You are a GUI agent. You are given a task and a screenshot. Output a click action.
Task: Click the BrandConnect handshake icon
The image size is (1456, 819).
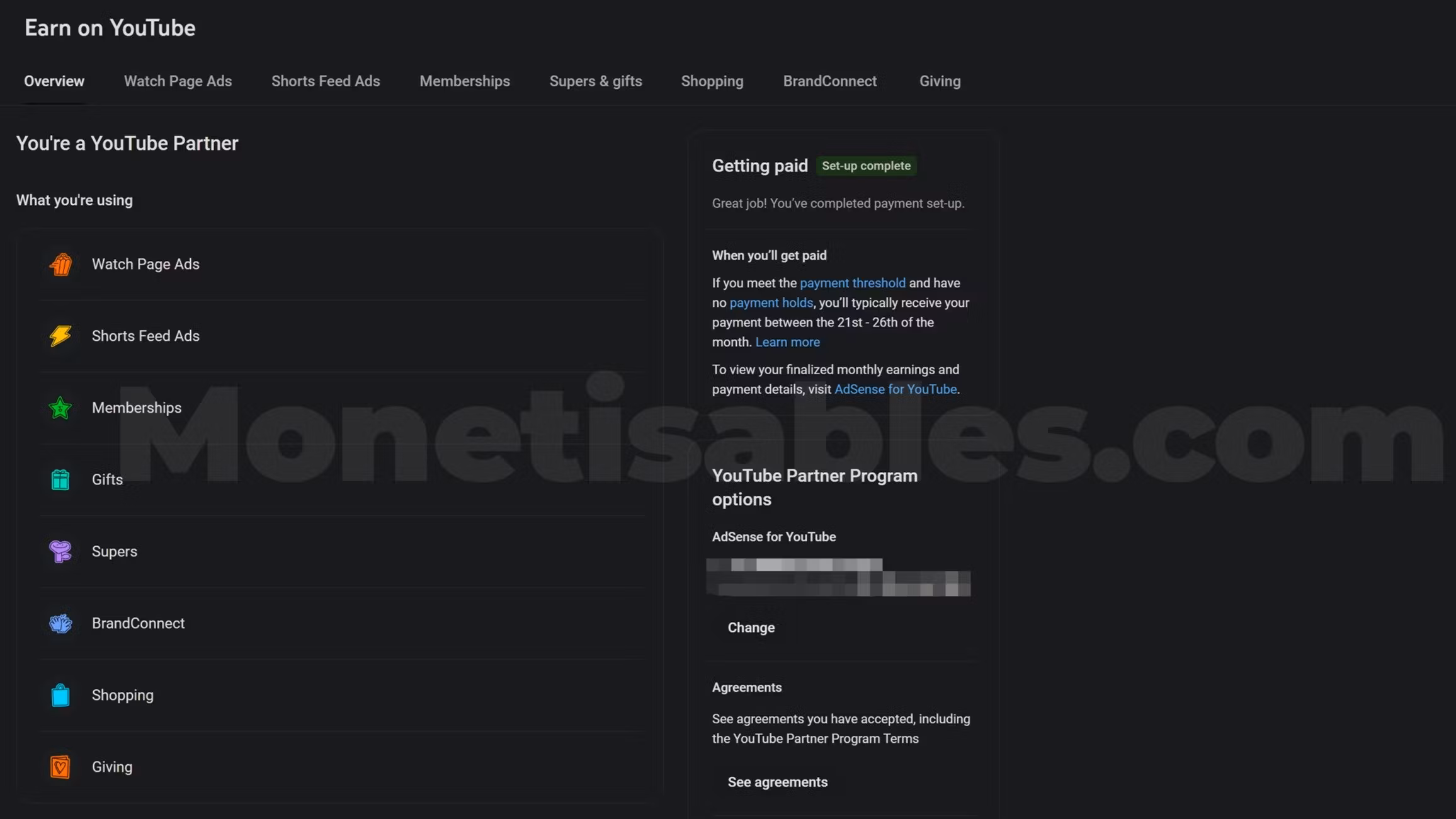point(60,624)
